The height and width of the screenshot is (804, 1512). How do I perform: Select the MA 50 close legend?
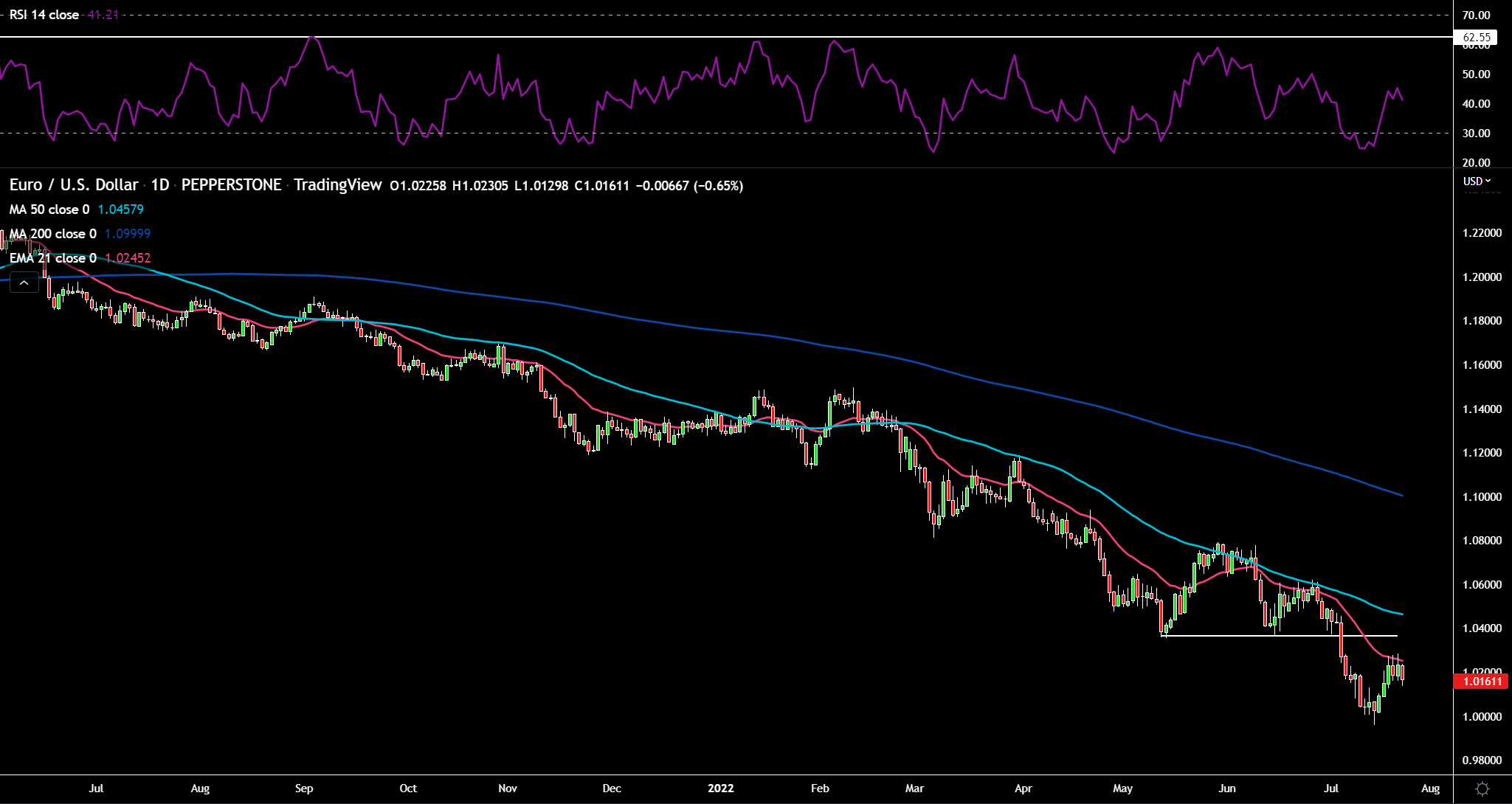49,209
